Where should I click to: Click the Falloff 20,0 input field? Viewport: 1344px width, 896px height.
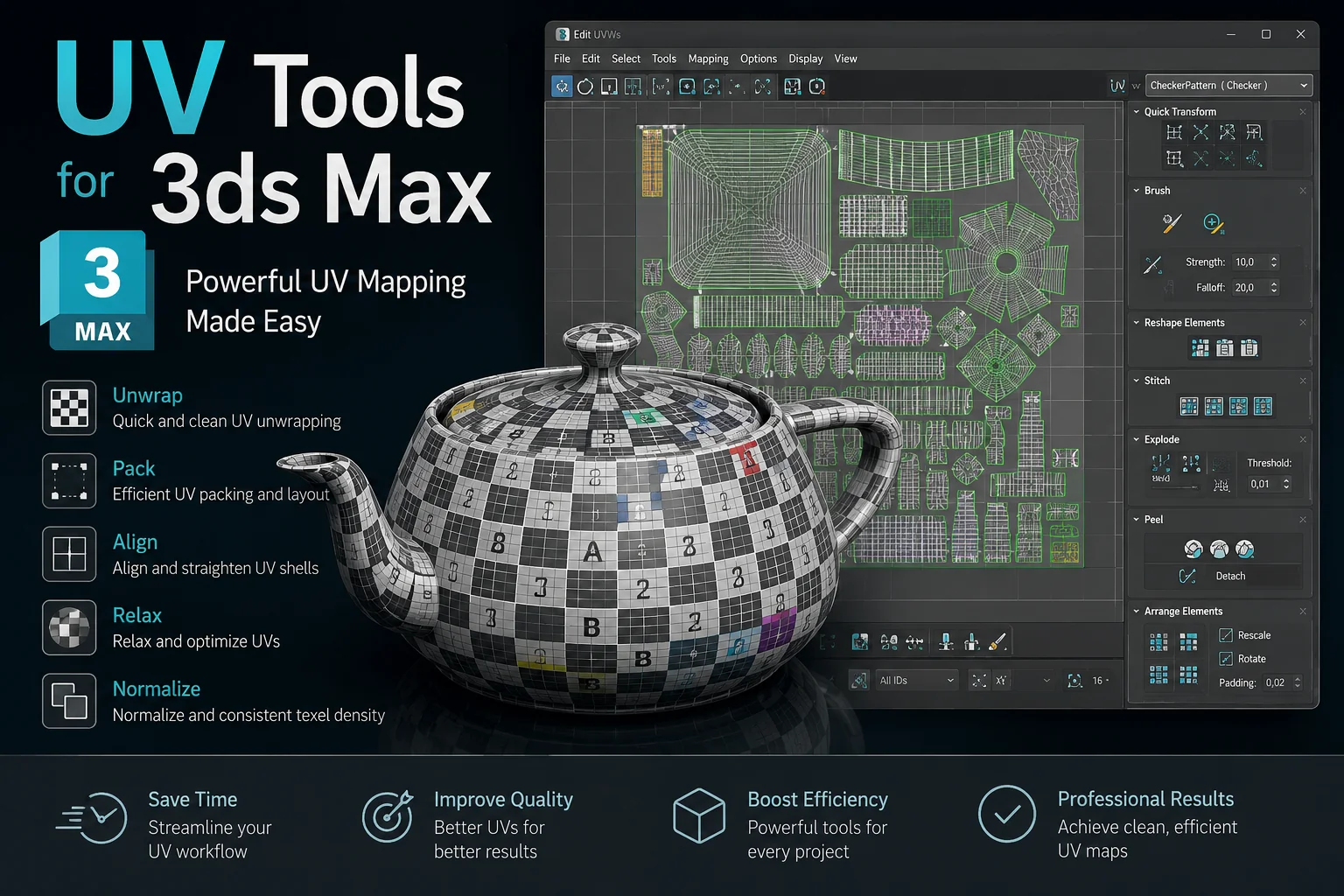click(1249, 287)
